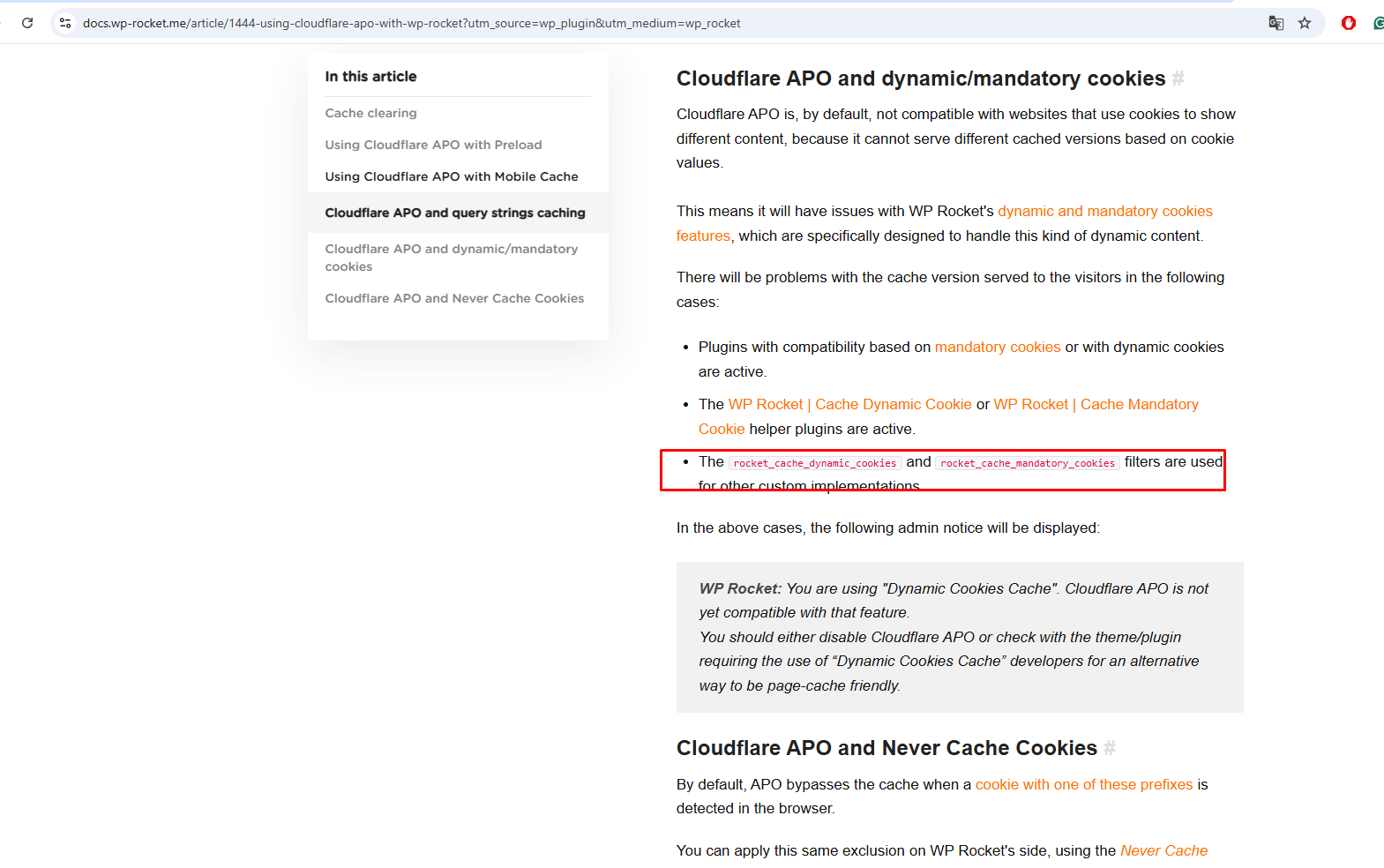Open dynamic and mandatory cookies features link
The image size is (1384, 868).
click(1104, 211)
